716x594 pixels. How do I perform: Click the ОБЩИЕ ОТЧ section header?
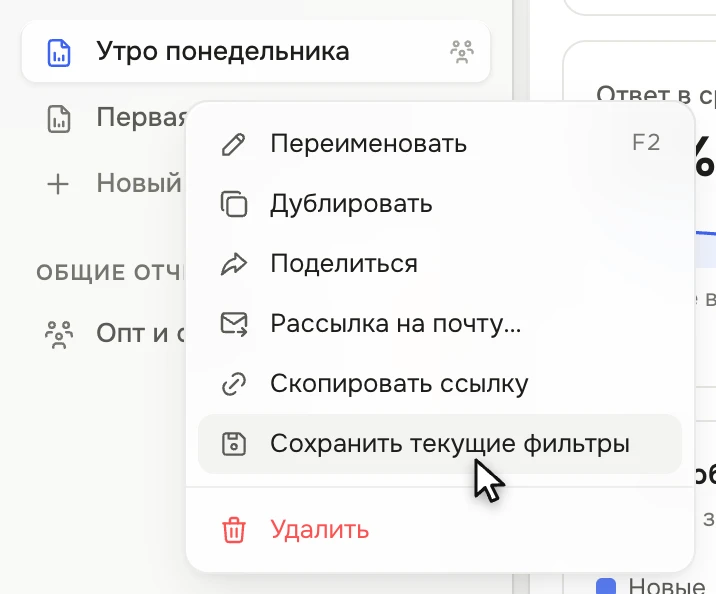[x=111, y=273]
